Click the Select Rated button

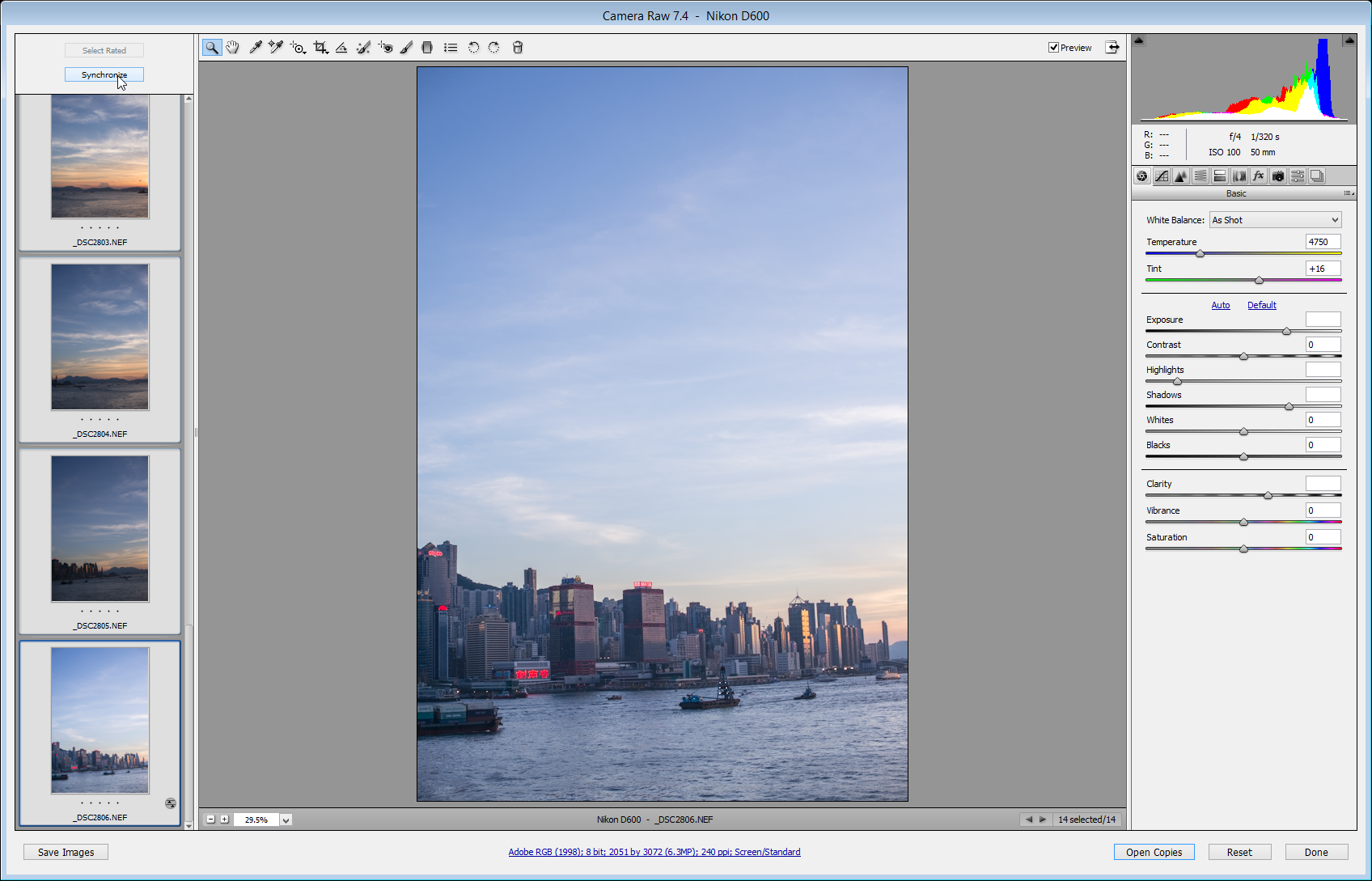tap(104, 50)
